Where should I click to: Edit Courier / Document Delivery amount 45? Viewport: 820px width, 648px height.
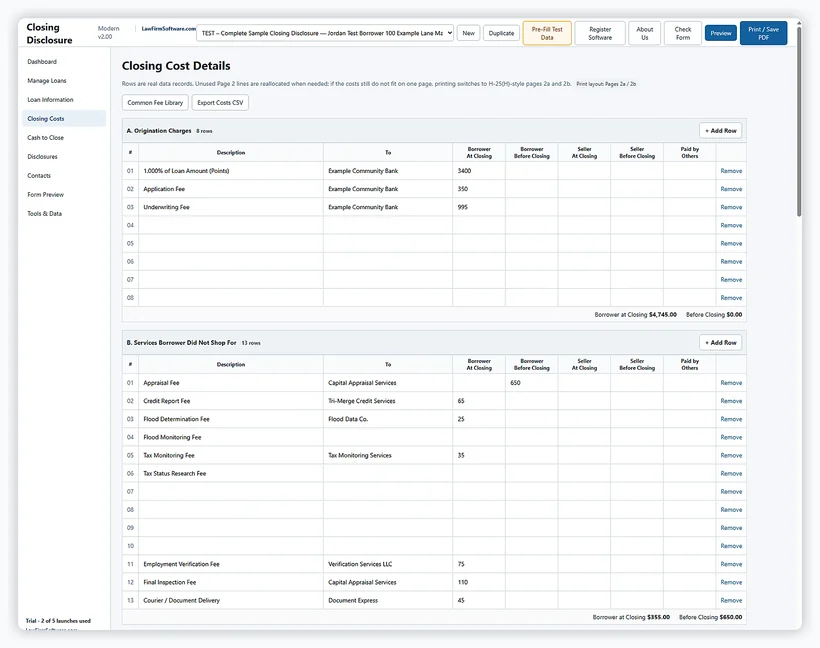coord(479,600)
